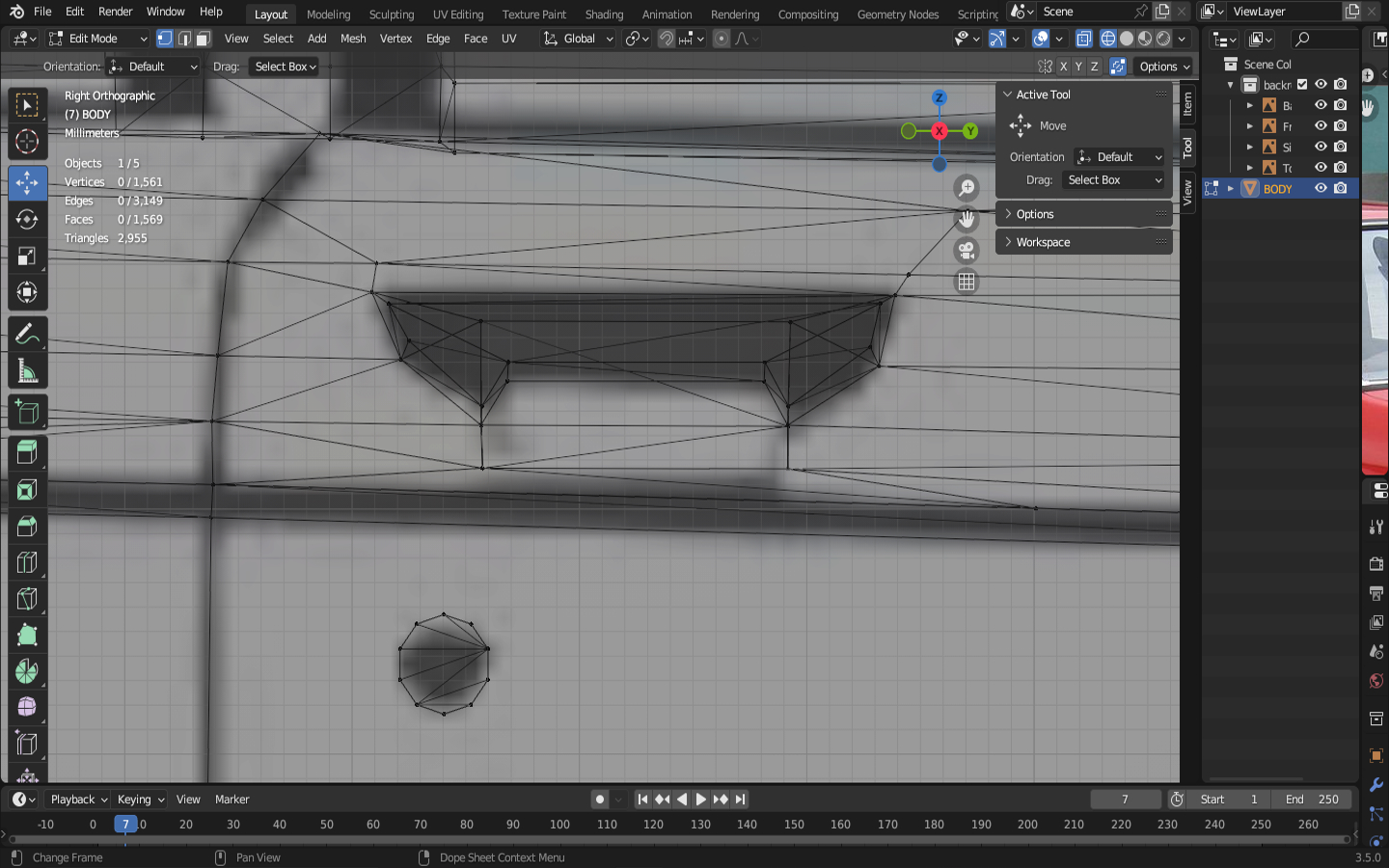Screen dimensions: 1389x868
Task: Select the Extrude Region tool
Action: pos(27,451)
